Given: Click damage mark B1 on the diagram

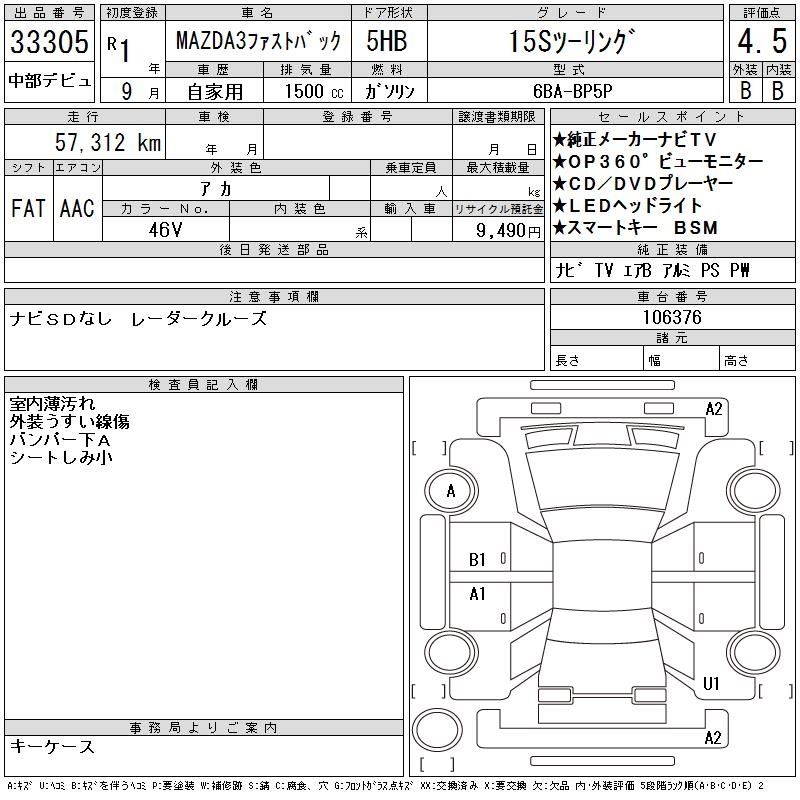Looking at the screenshot, I should coord(477,560).
